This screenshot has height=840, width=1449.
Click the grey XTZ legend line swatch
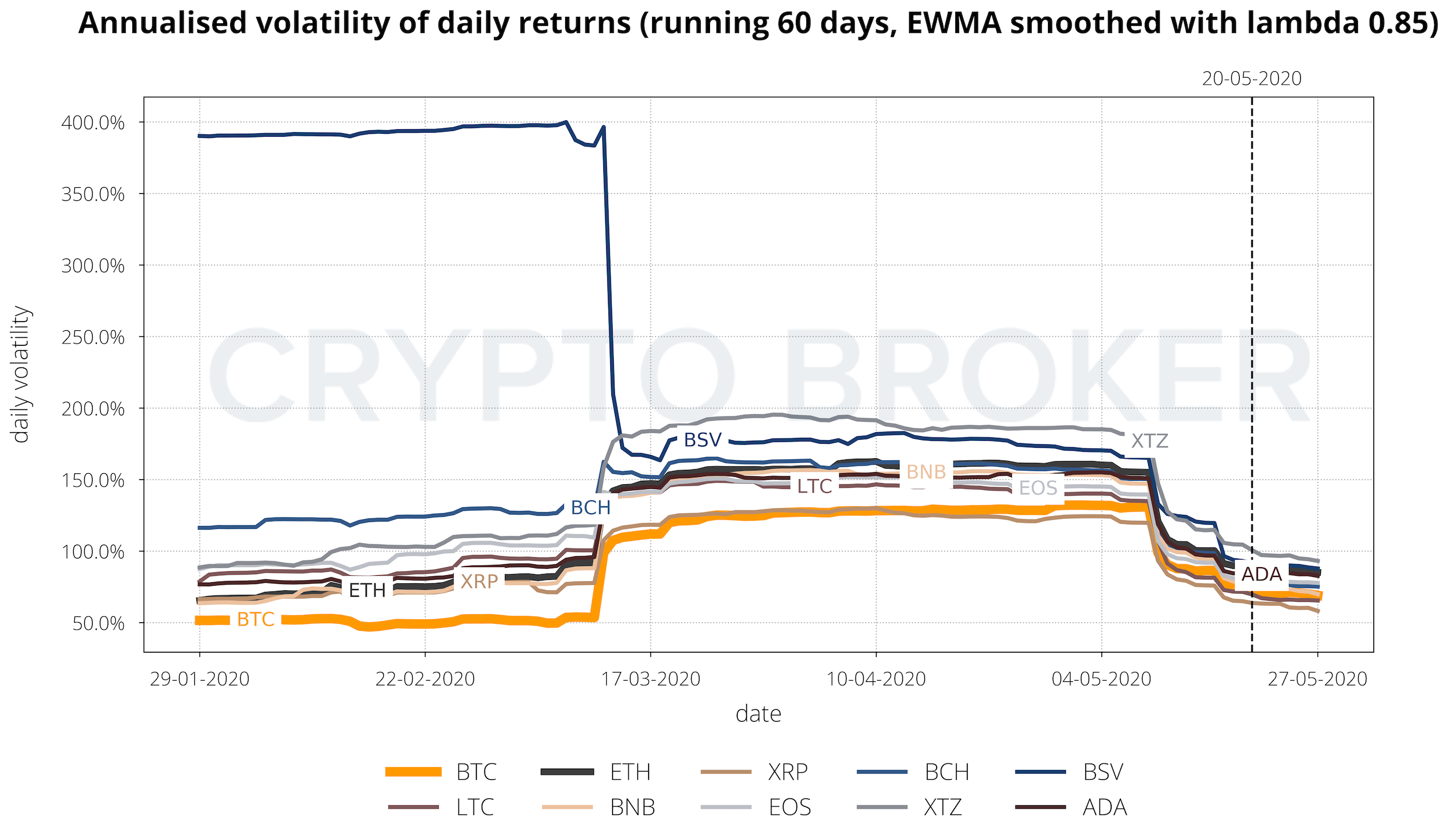click(x=882, y=807)
